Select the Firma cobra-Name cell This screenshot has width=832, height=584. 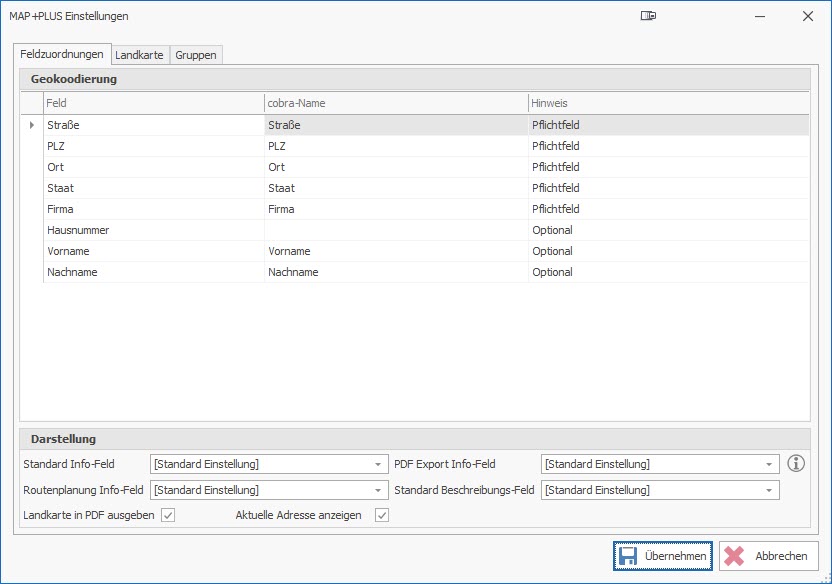(x=396, y=209)
